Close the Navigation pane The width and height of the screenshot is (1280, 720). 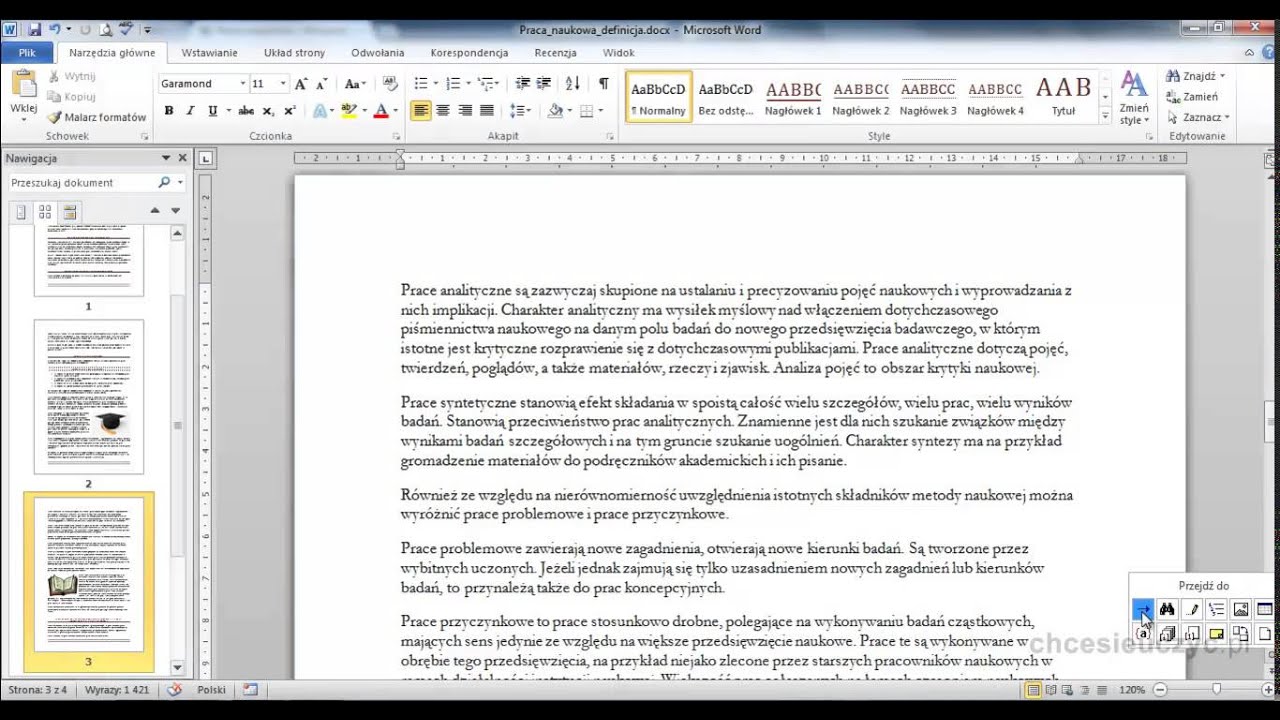click(x=183, y=158)
